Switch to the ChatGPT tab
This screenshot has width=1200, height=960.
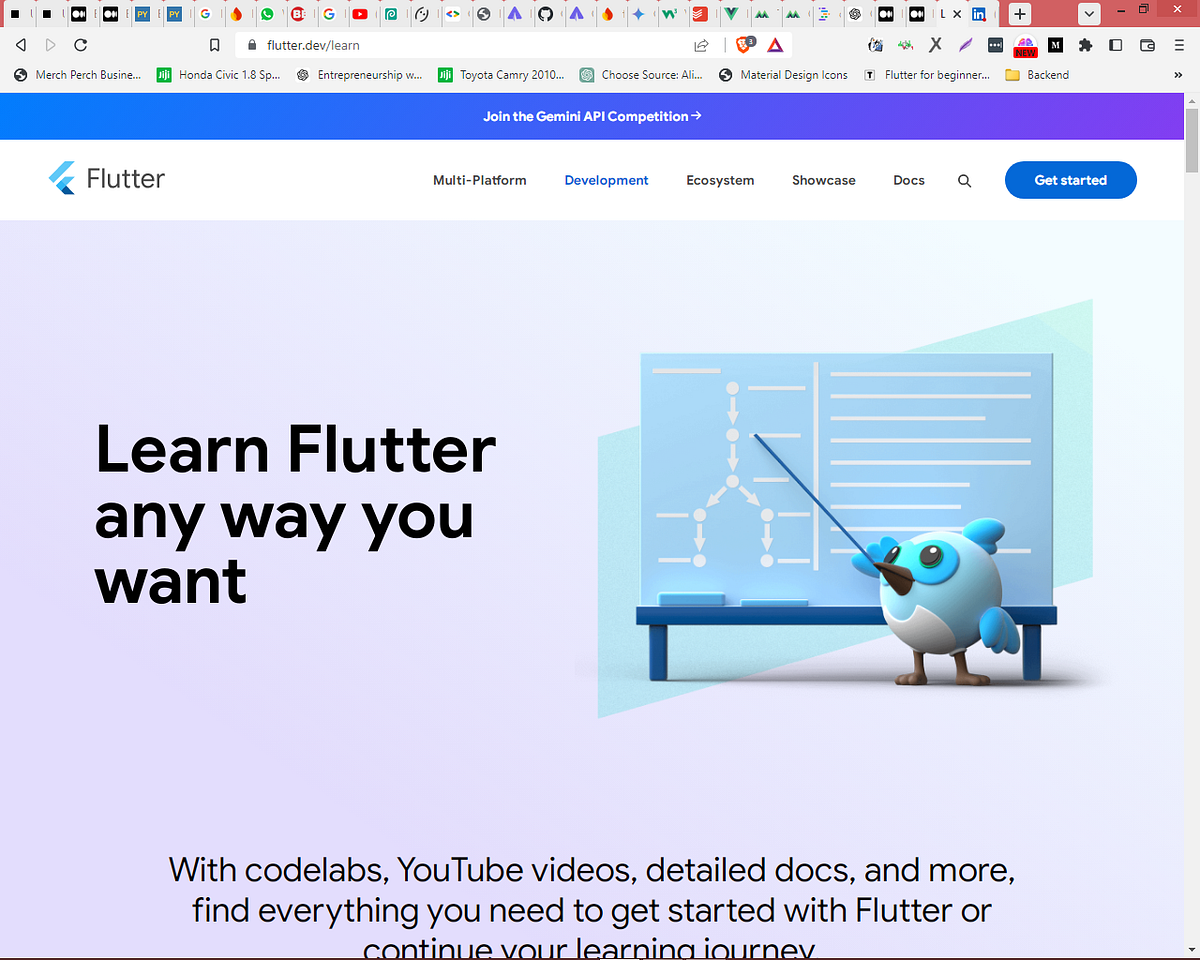point(855,14)
